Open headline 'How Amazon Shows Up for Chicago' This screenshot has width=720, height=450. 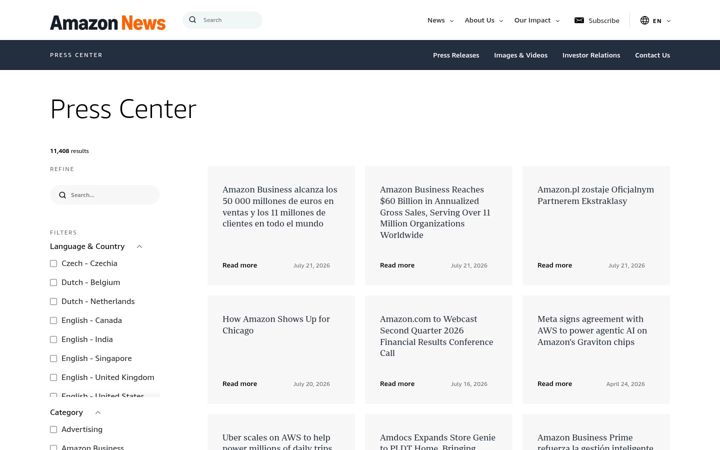(276, 325)
